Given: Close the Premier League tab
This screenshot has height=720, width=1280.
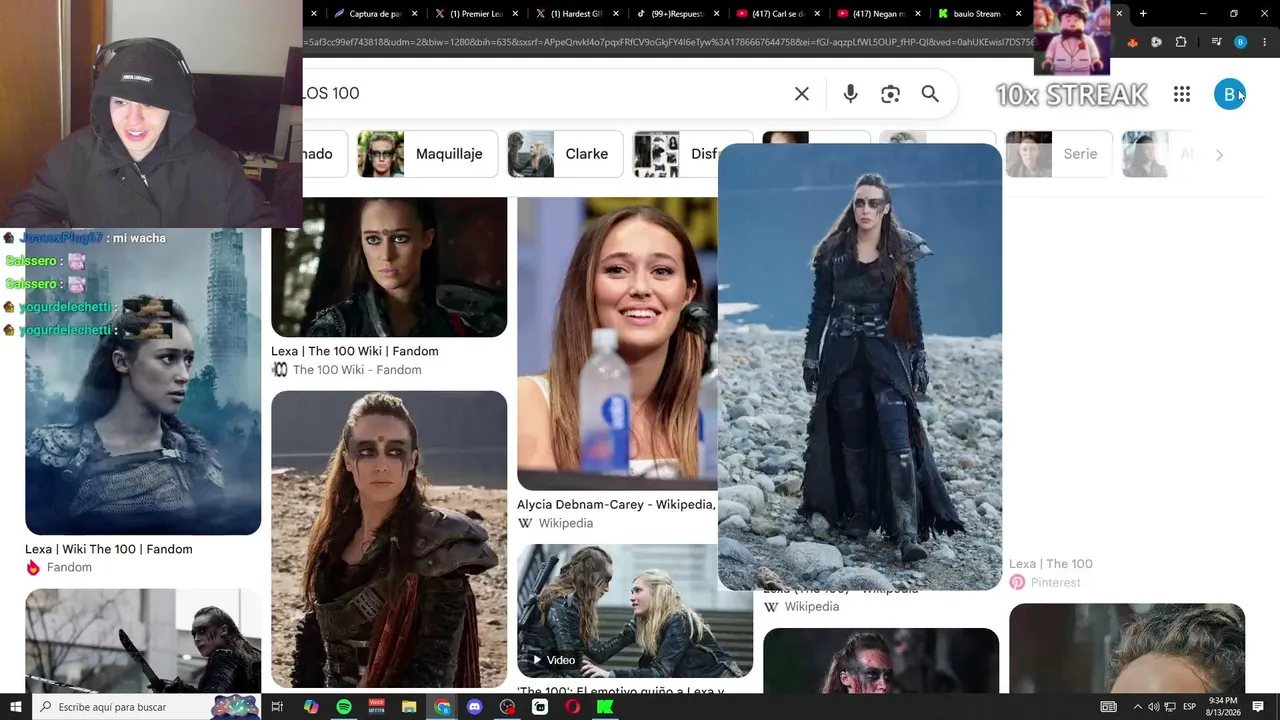Looking at the screenshot, I should (515, 14).
